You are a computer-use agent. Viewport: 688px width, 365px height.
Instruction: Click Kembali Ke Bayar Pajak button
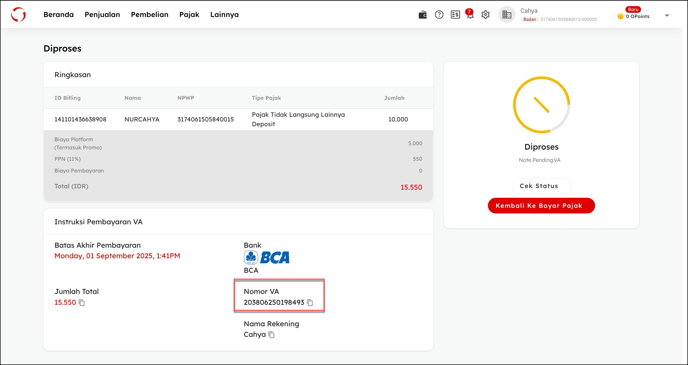pyautogui.click(x=541, y=205)
